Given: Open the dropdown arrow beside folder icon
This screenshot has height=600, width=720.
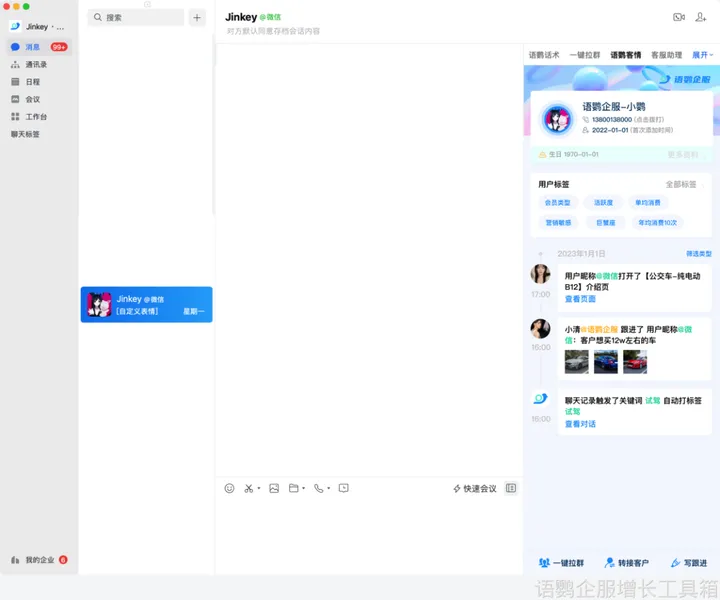Looking at the screenshot, I should [303, 489].
